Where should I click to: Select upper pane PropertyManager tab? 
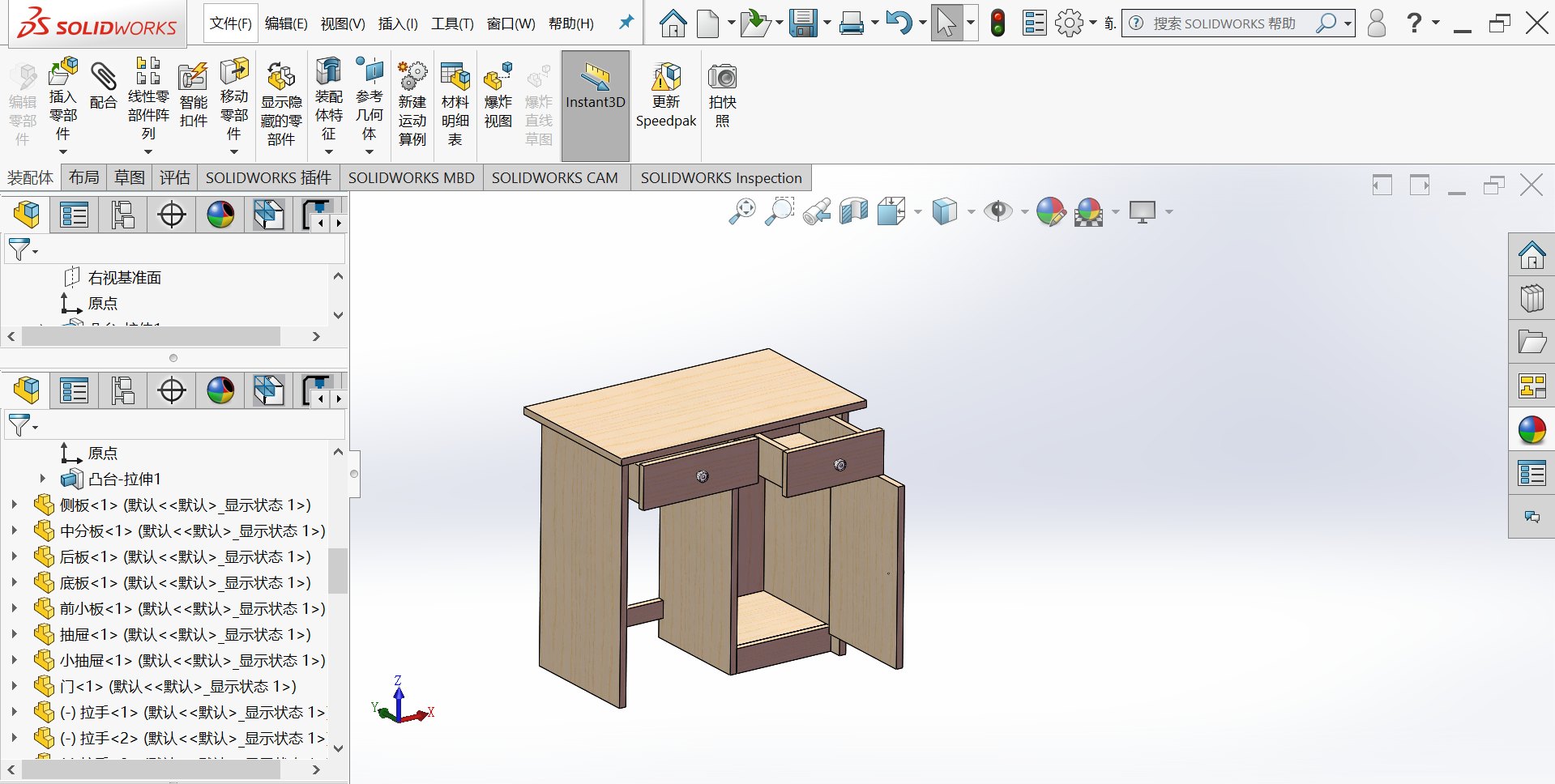click(74, 215)
